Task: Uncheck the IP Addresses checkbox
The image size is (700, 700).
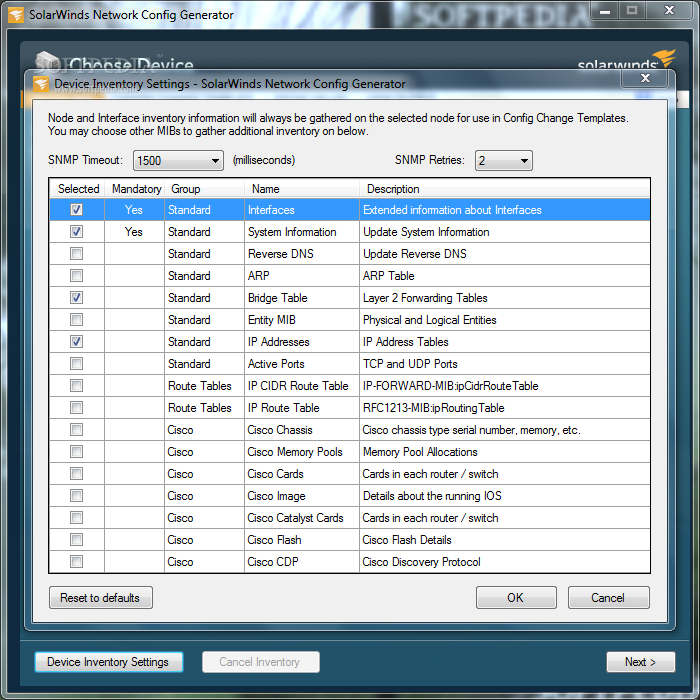Action: point(76,342)
